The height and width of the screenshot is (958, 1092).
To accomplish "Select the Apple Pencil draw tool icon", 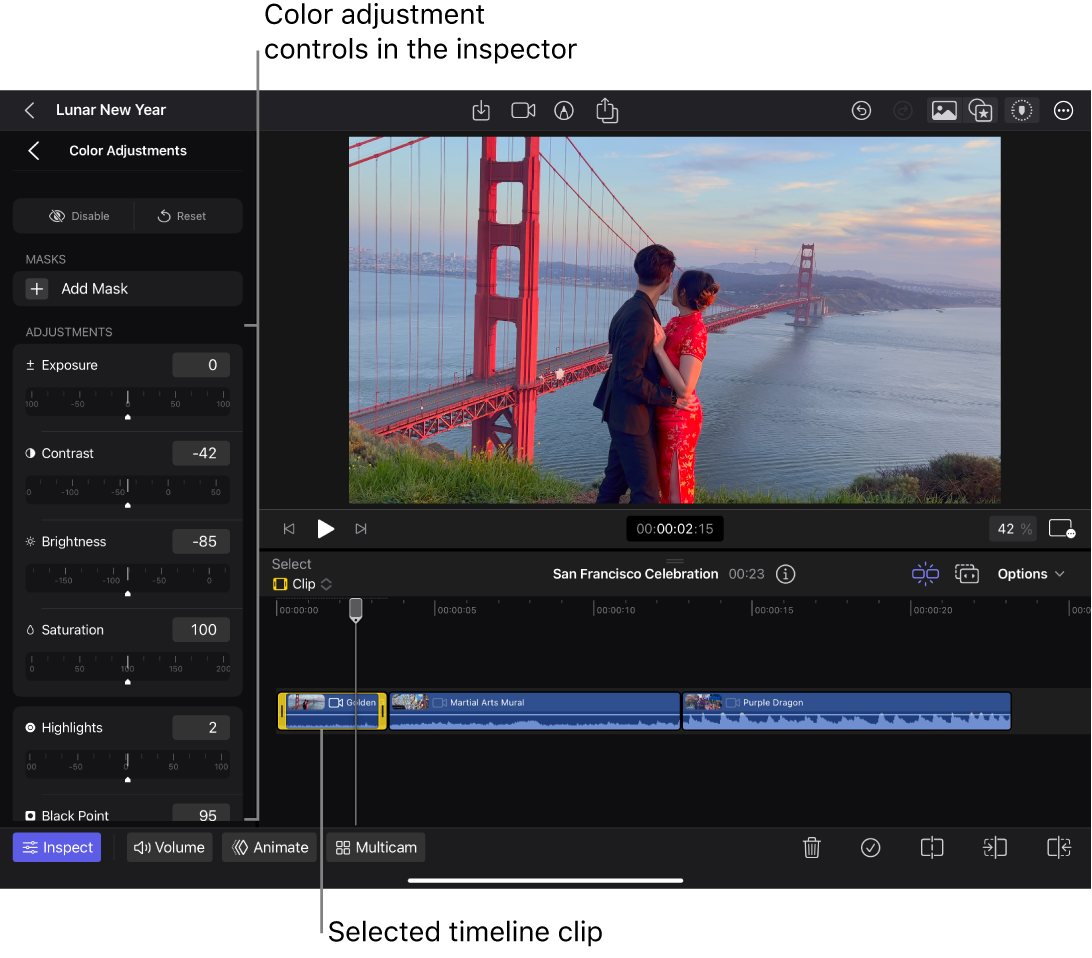I will click(564, 110).
